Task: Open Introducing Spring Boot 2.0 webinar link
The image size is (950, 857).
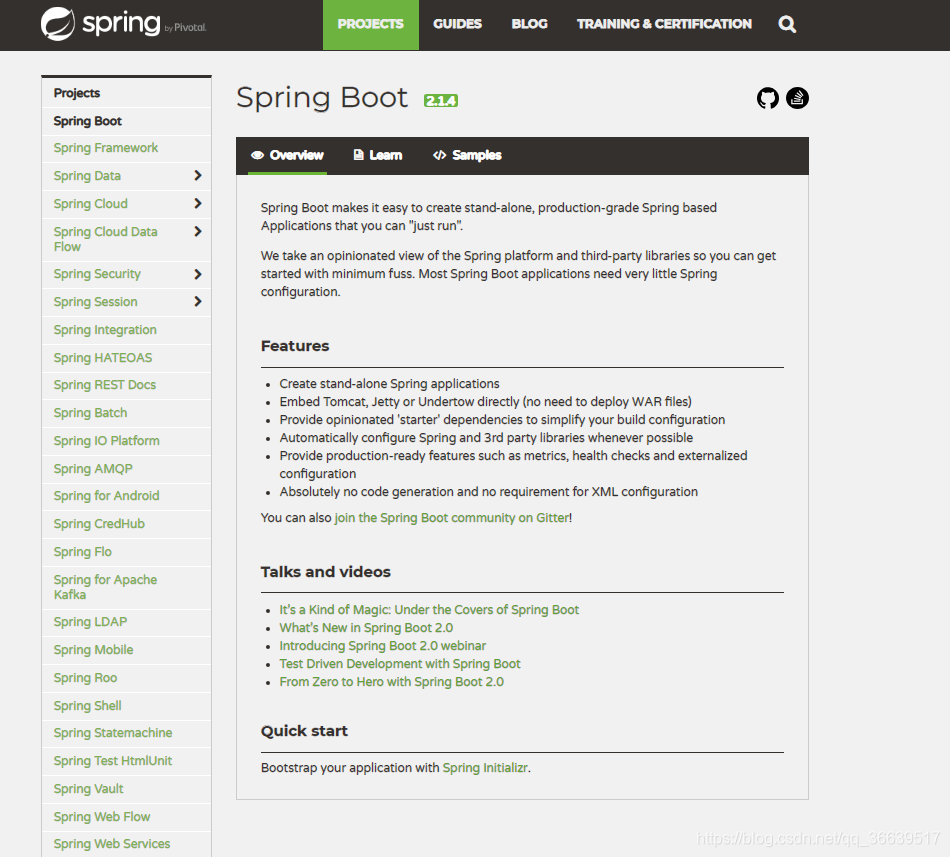Action: pyautogui.click(x=382, y=646)
